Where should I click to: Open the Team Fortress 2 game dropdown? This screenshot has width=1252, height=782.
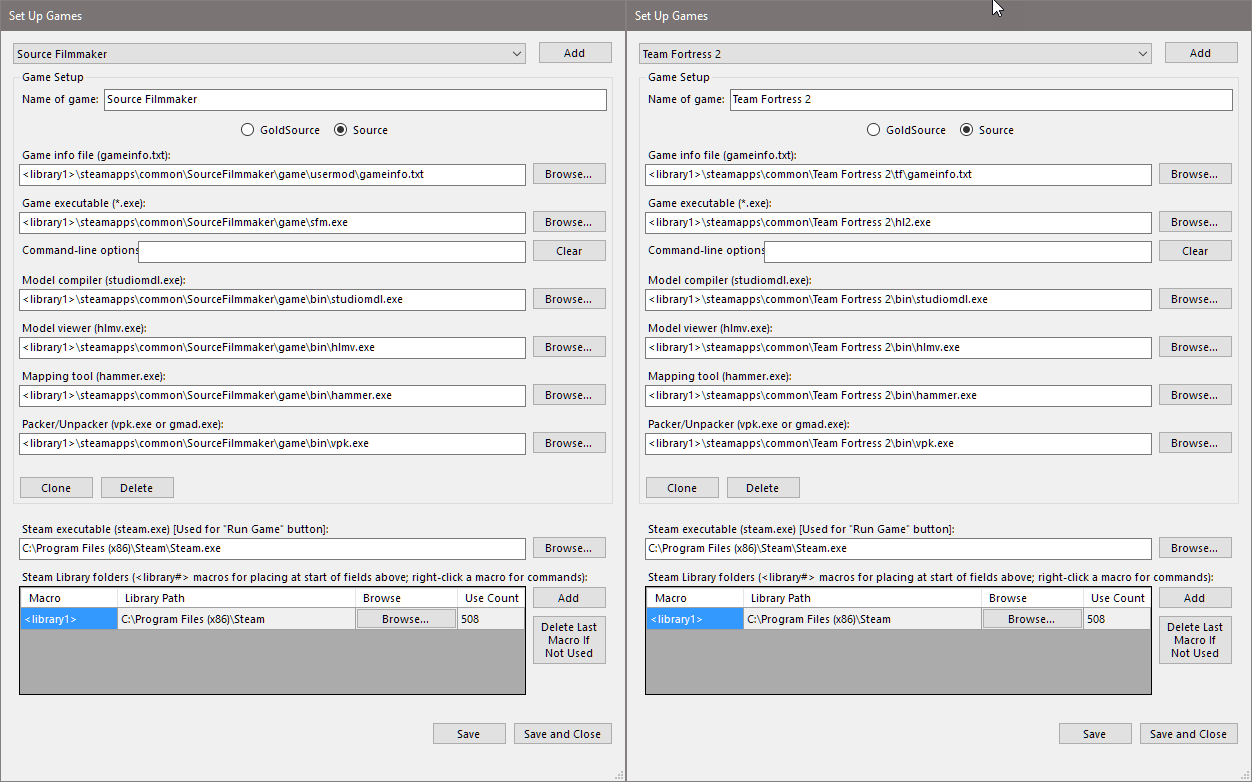point(895,54)
